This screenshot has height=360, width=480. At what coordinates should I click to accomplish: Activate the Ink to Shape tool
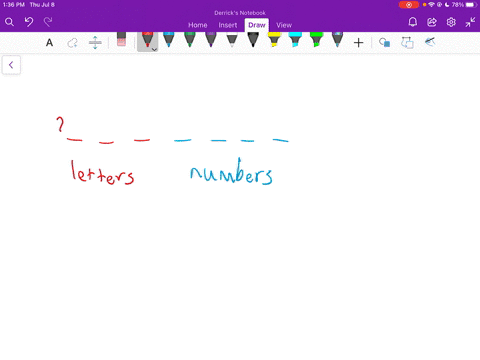point(407,43)
